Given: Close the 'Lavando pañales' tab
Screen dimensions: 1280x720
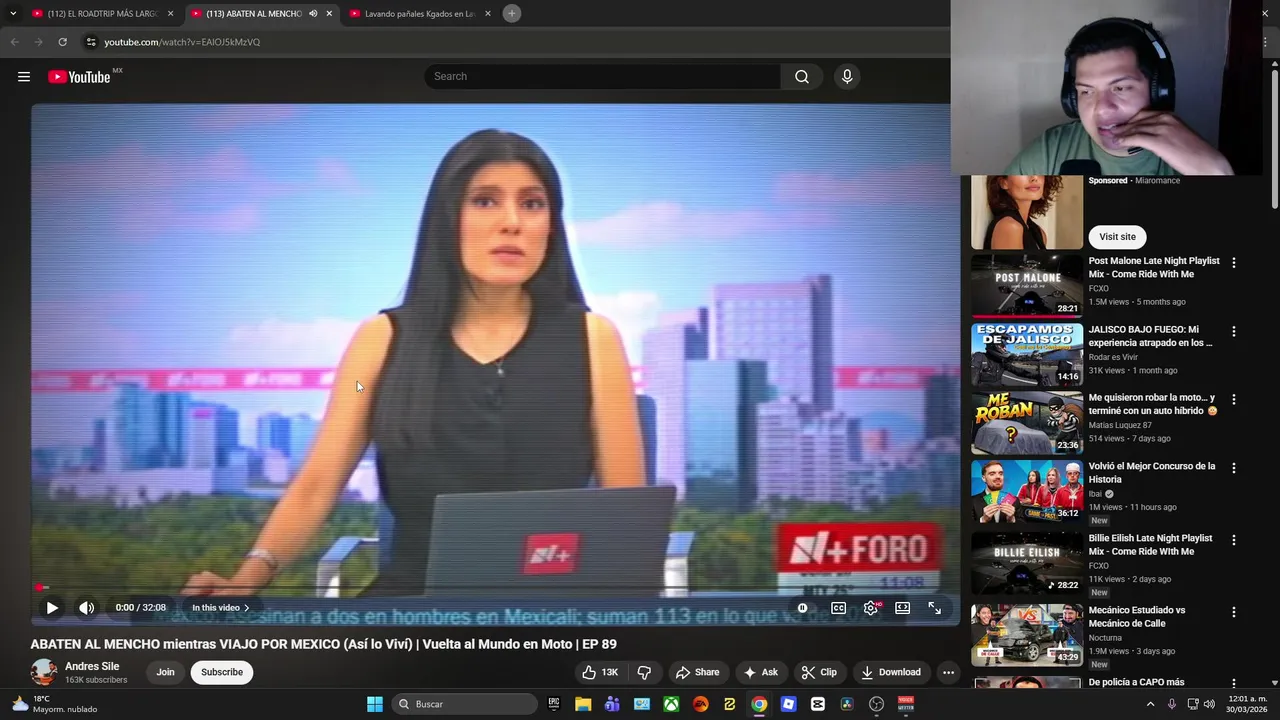Looking at the screenshot, I should click(x=488, y=14).
